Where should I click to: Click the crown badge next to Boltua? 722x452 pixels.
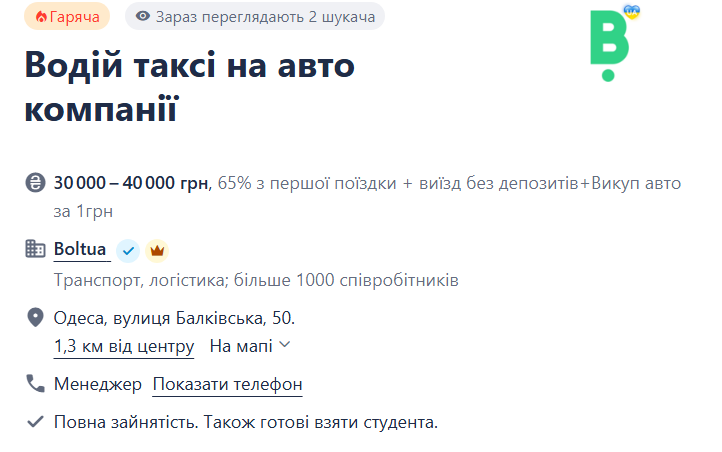tap(156, 250)
